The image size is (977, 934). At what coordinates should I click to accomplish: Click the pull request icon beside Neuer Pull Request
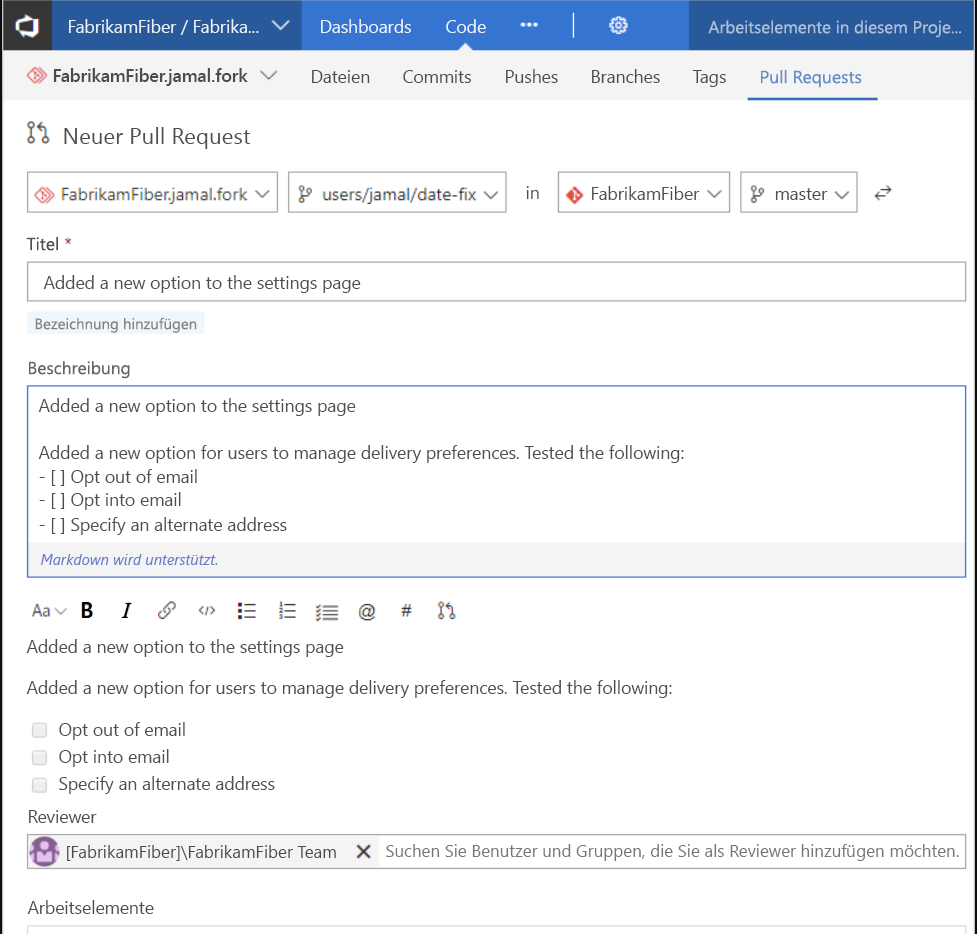(x=38, y=133)
